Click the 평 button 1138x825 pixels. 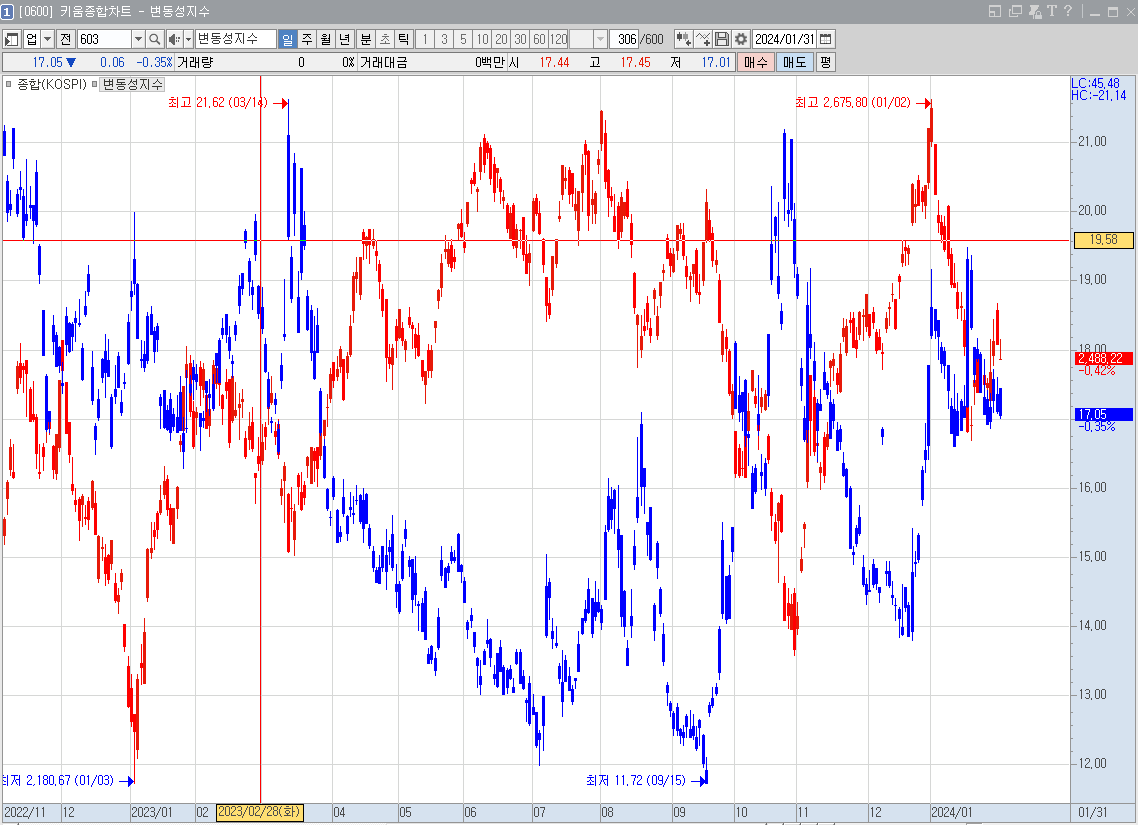tap(825, 62)
